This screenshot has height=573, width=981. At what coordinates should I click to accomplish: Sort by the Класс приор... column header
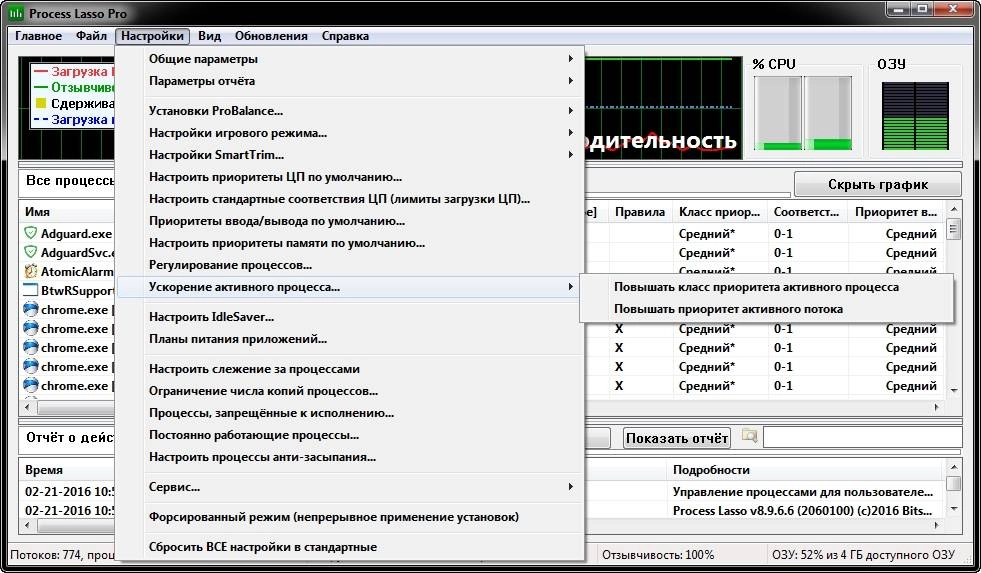719,212
